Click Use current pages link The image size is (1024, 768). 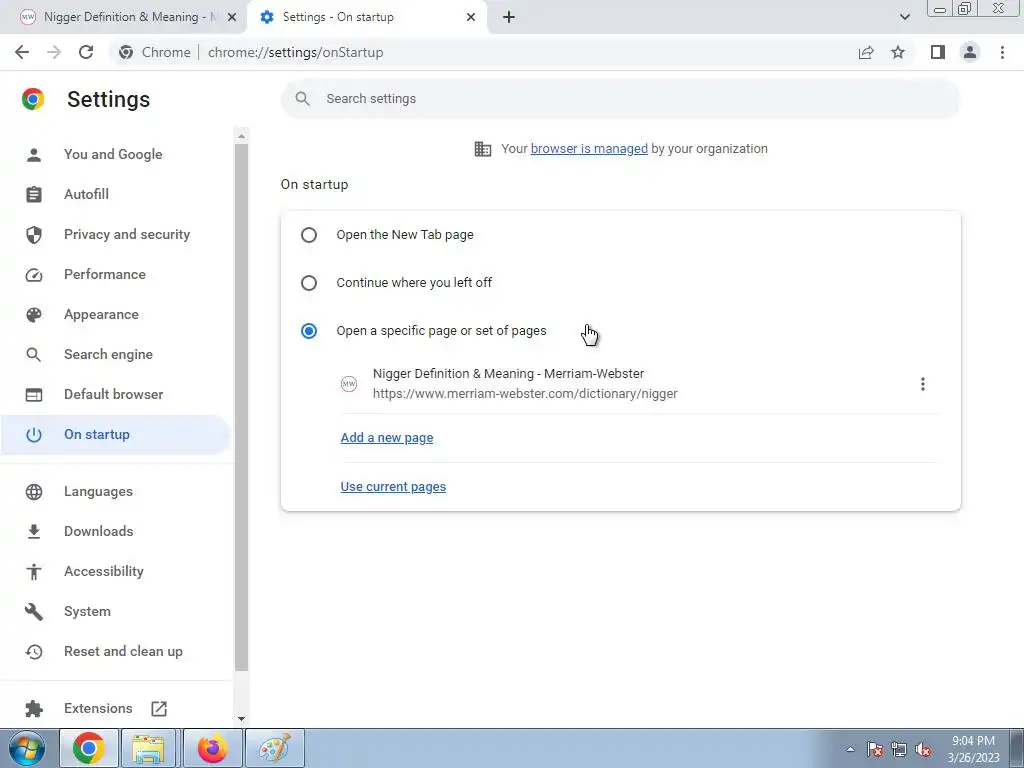click(393, 487)
